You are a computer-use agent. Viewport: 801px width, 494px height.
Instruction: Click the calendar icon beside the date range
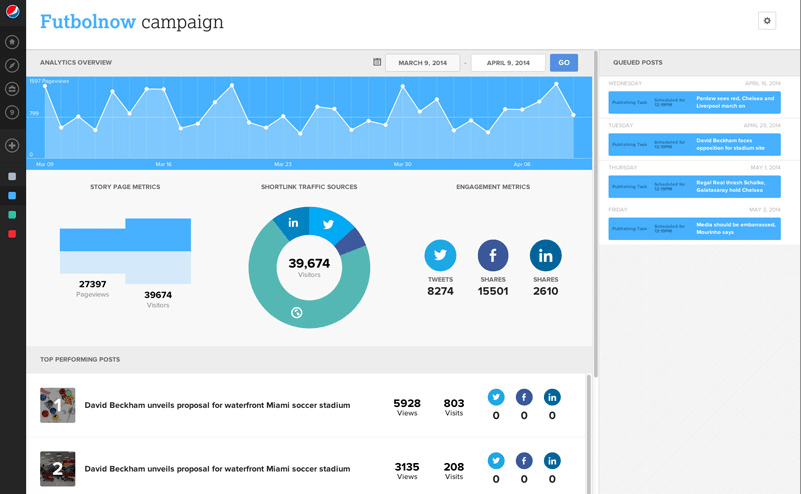[x=377, y=63]
